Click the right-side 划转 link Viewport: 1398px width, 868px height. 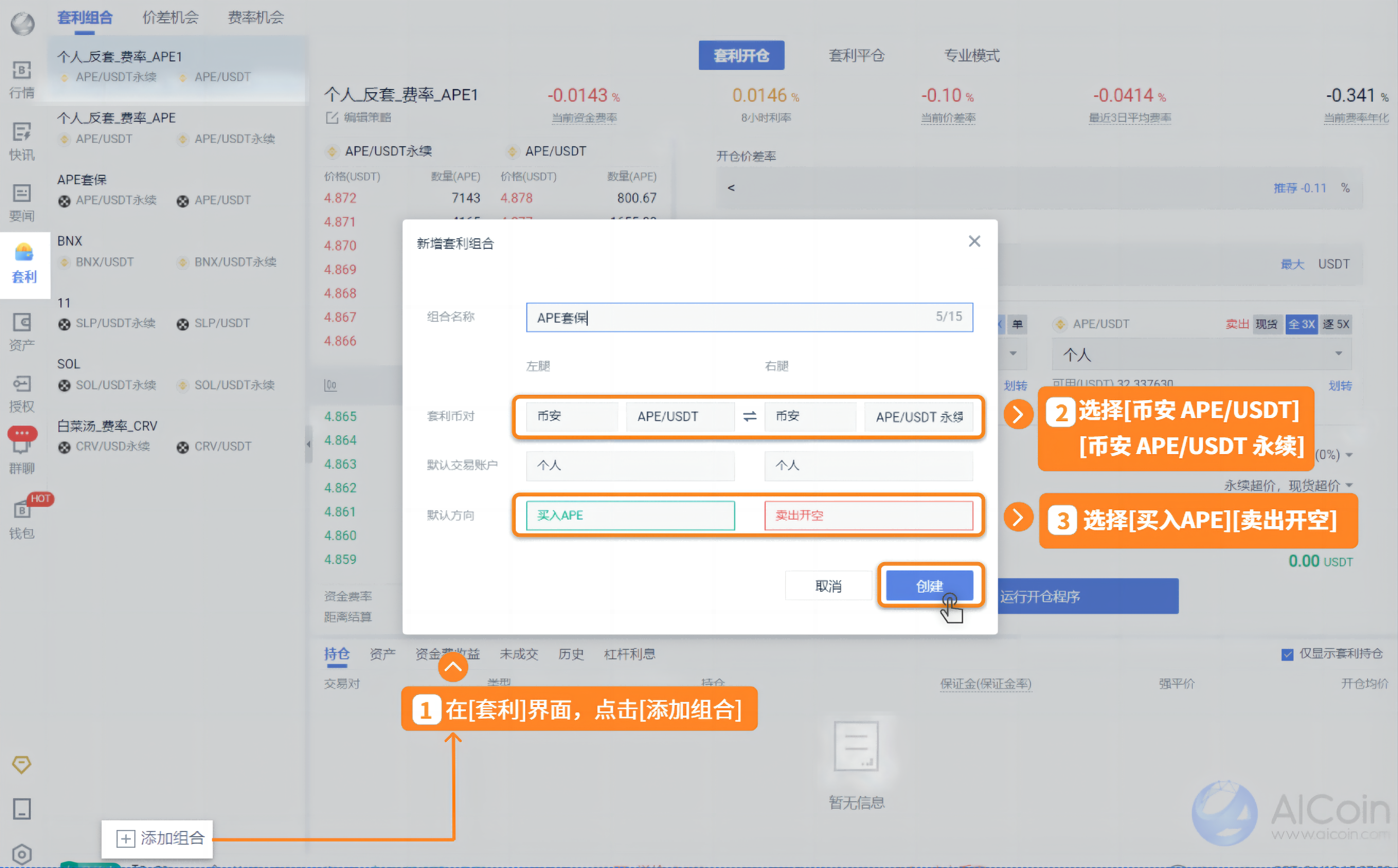click(1340, 386)
